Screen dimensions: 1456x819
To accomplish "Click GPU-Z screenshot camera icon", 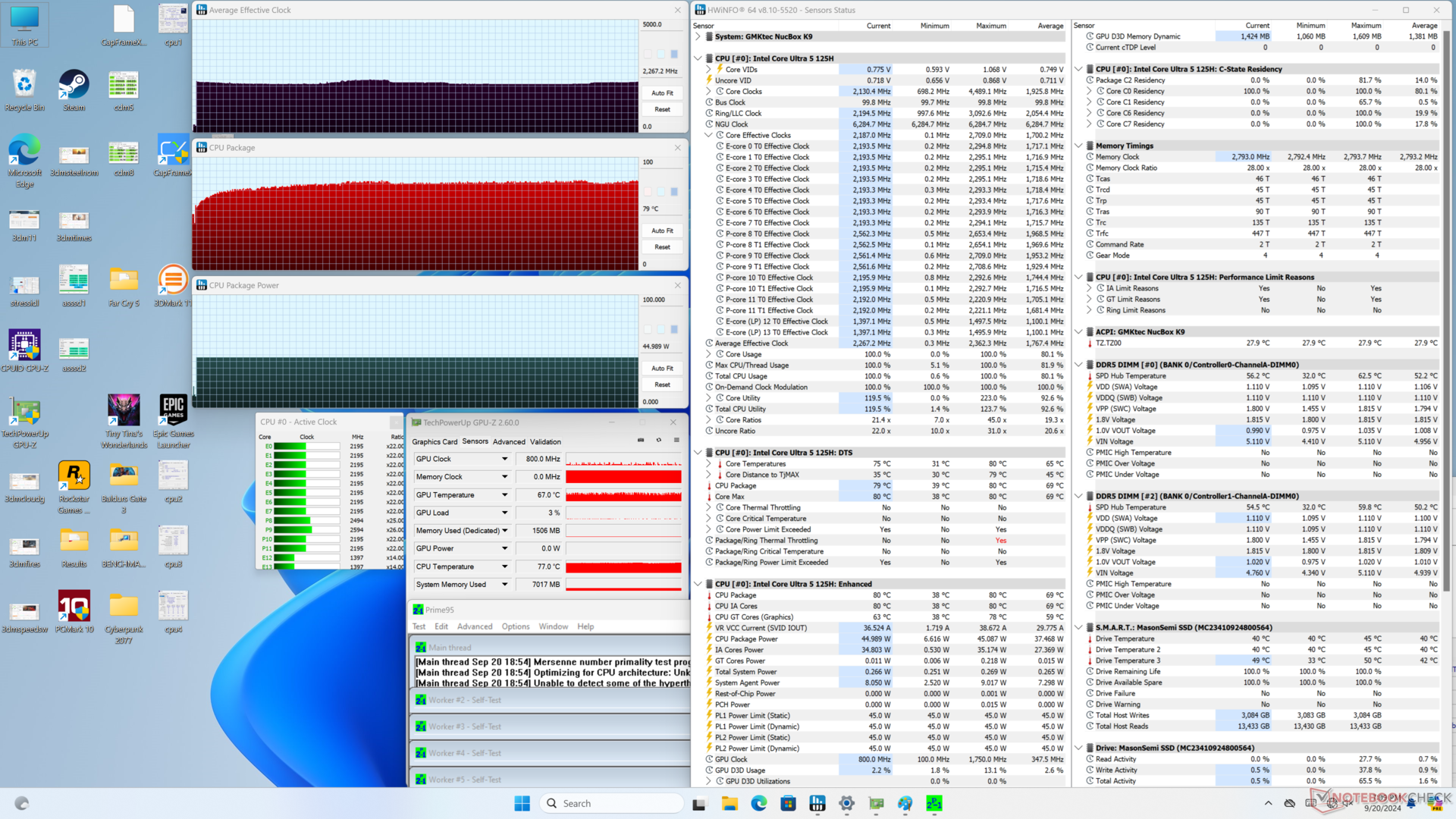I will coord(641,441).
